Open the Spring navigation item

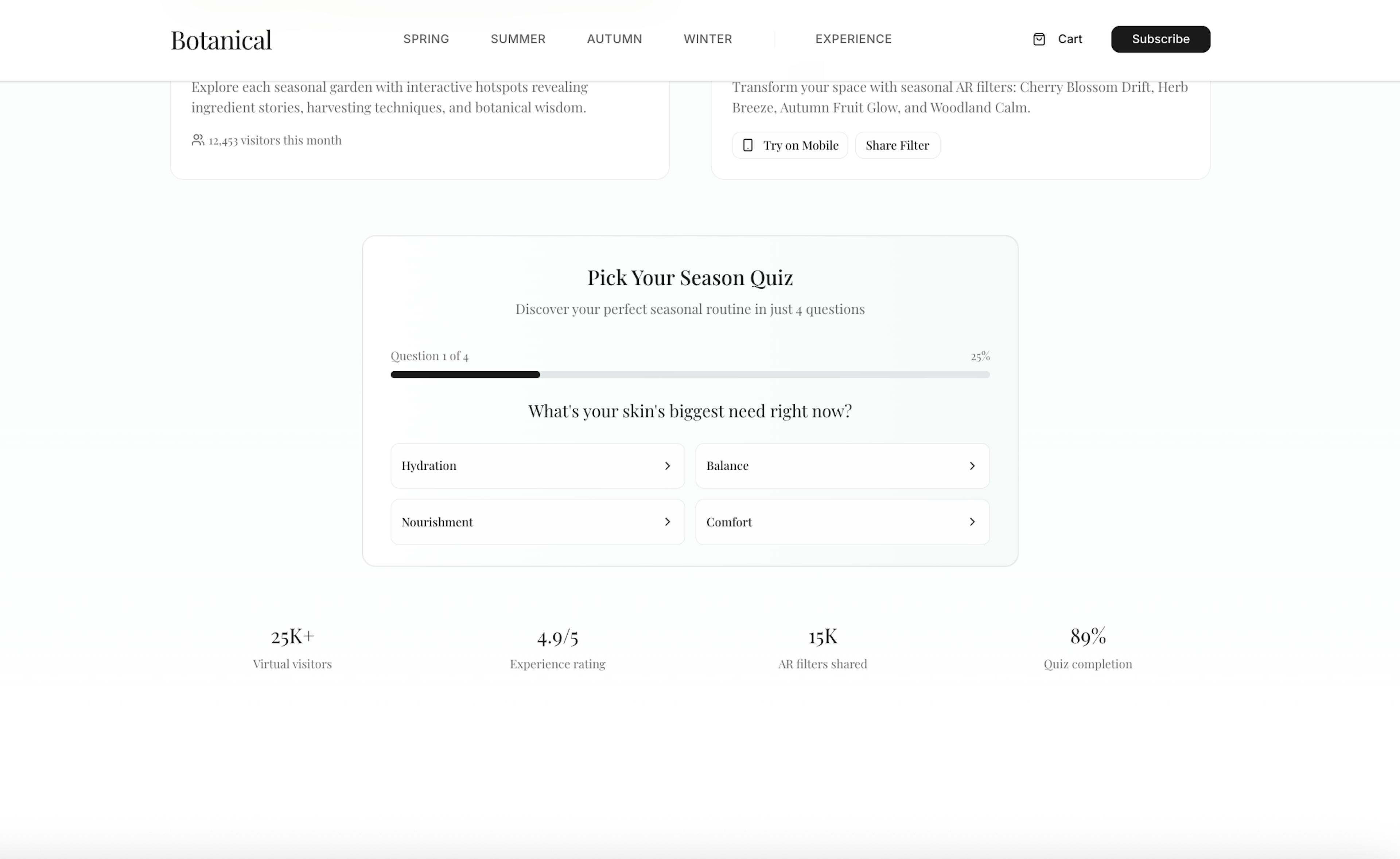pyautogui.click(x=426, y=39)
